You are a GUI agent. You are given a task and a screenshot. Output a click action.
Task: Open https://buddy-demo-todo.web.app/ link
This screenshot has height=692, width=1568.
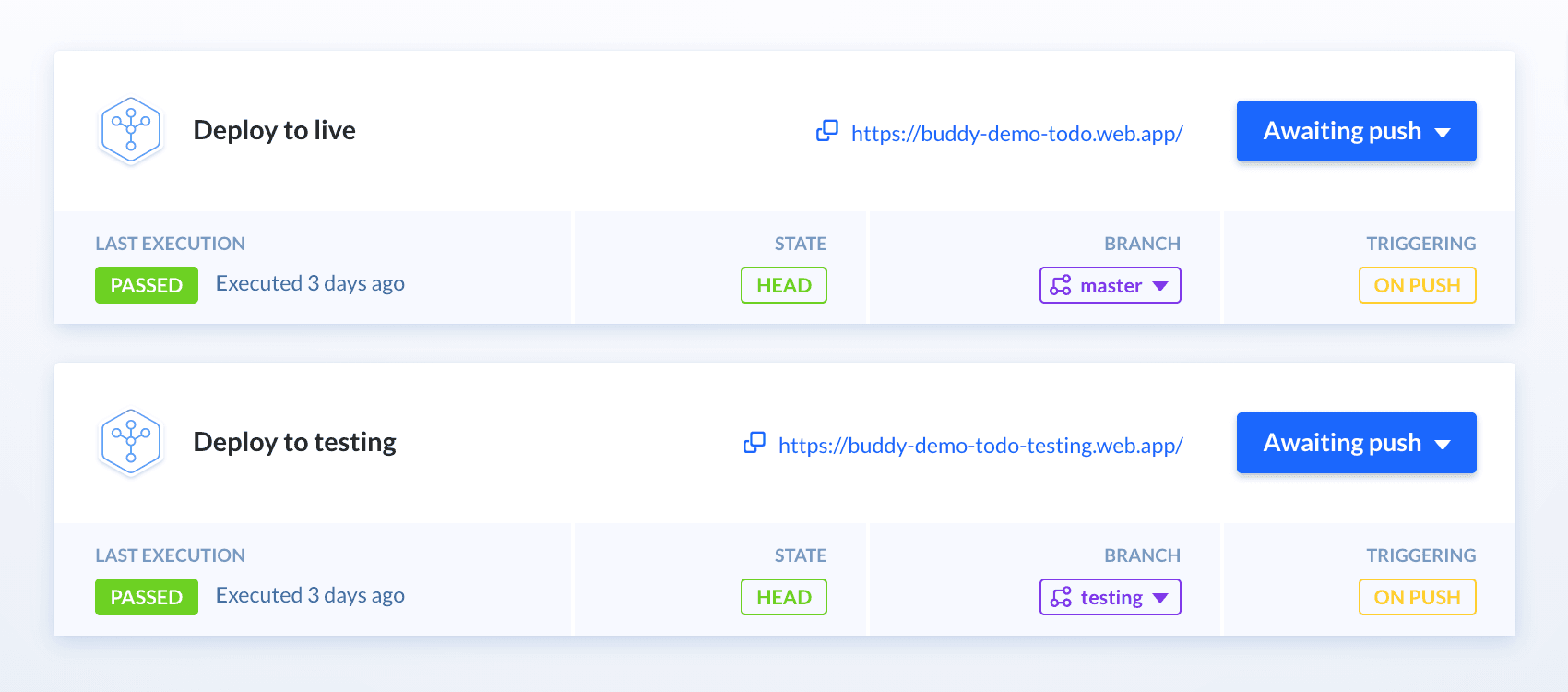pyautogui.click(x=1016, y=134)
